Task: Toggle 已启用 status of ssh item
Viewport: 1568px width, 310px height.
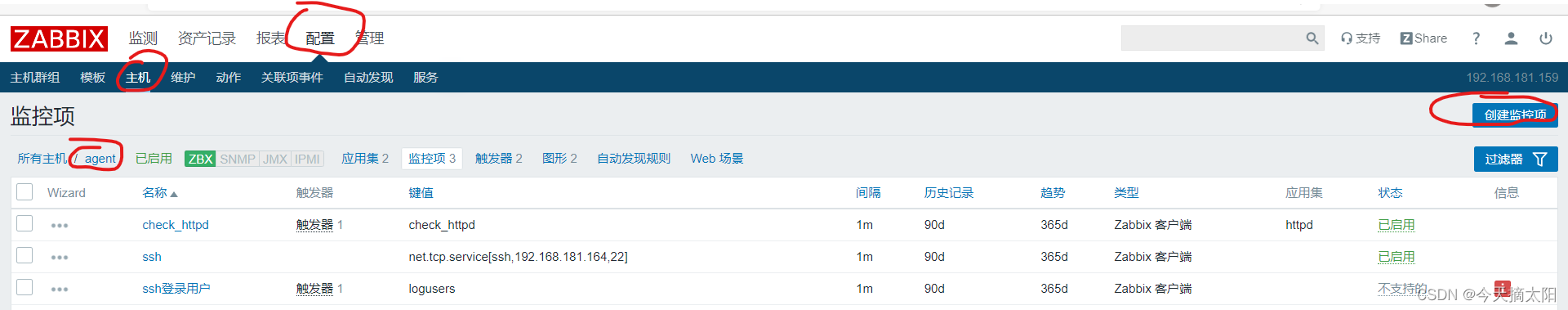Action: (x=1396, y=257)
